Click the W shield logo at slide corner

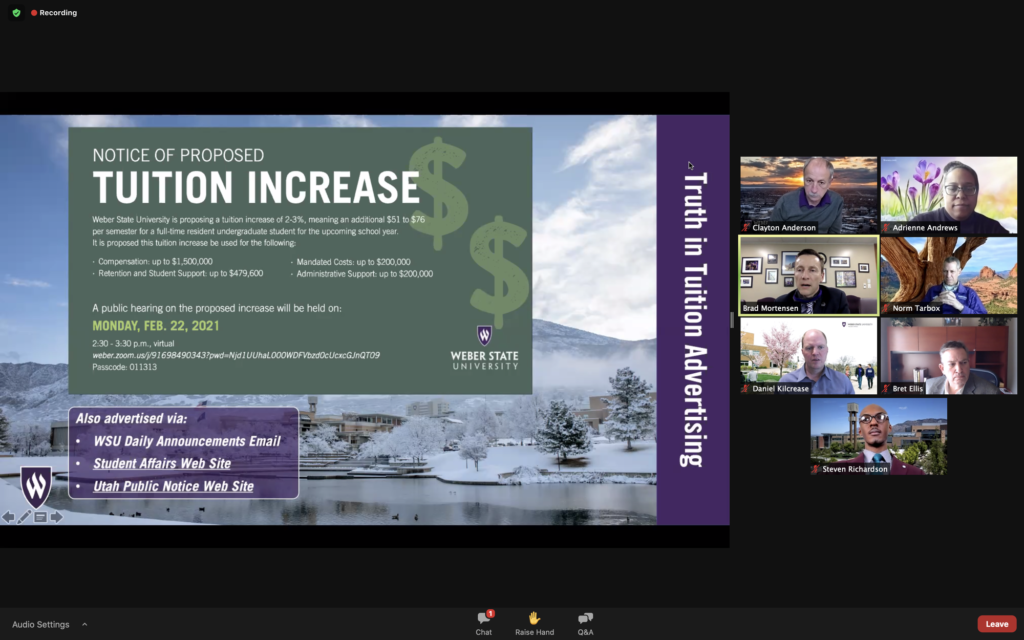[x=36, y=486]
